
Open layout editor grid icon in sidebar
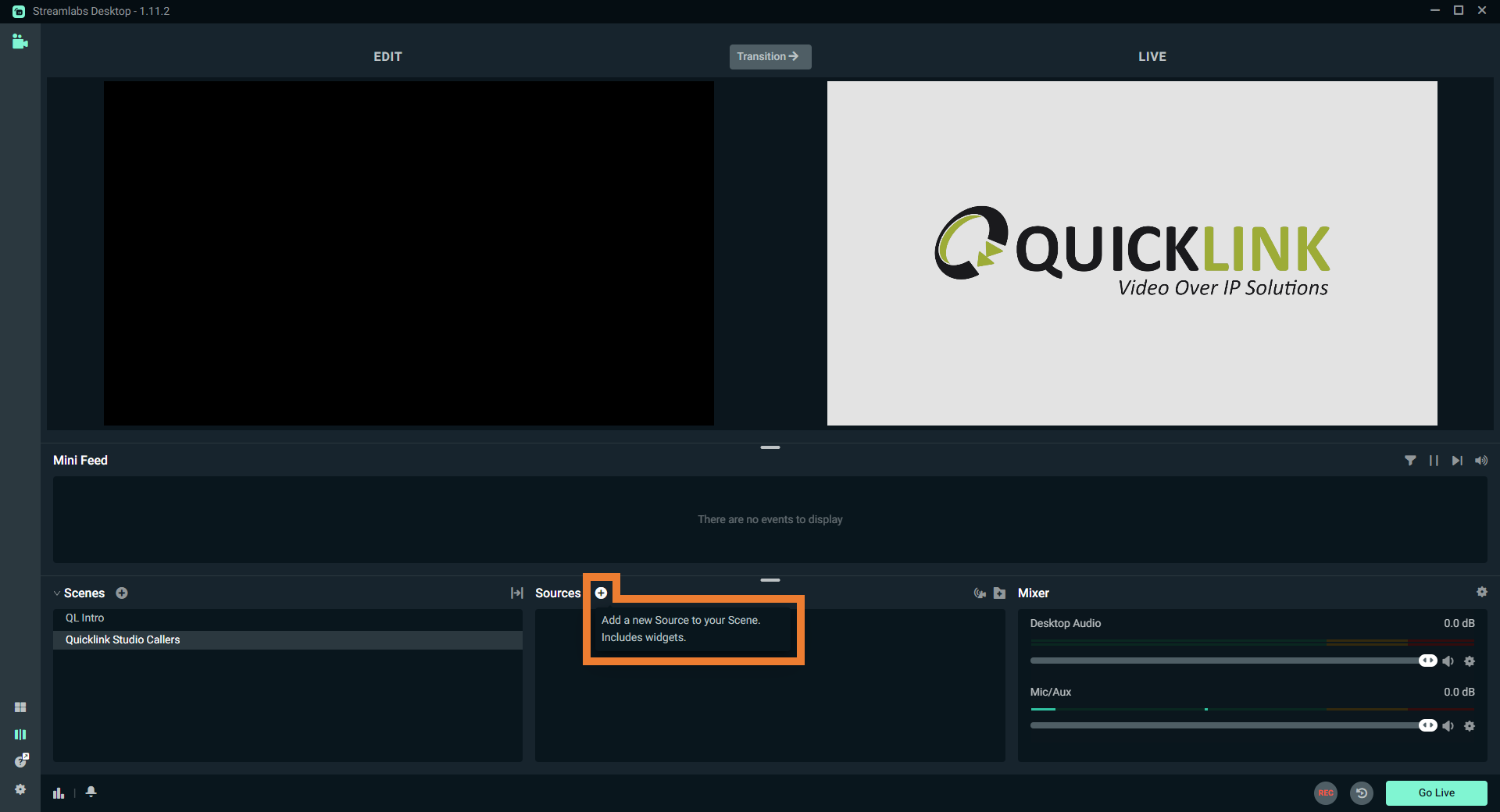click(x=20, y=707)
